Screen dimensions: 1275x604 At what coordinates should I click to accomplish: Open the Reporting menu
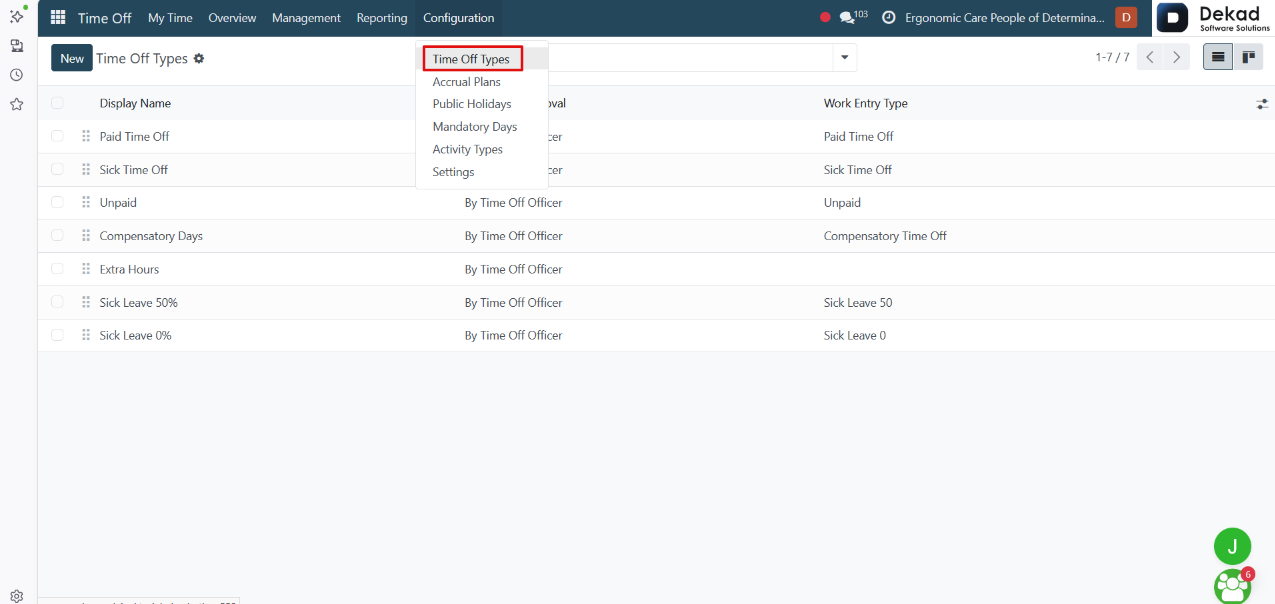382,18
